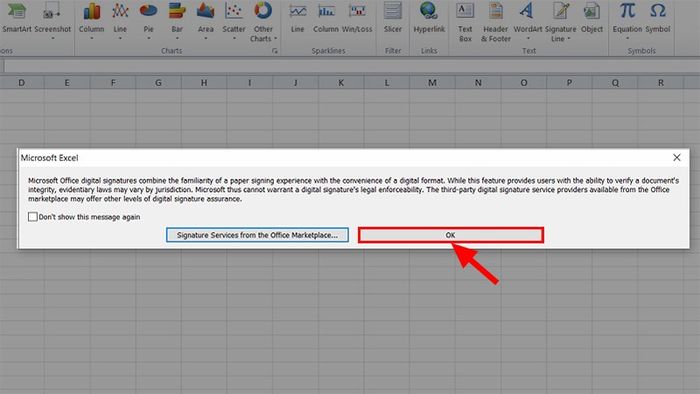Insert a Column sparkline

tap(326, 18)
